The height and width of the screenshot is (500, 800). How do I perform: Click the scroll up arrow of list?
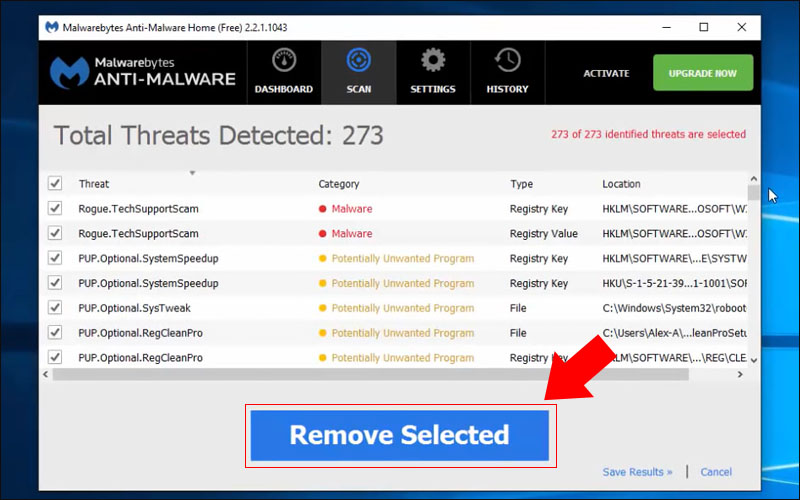point(754,179)
